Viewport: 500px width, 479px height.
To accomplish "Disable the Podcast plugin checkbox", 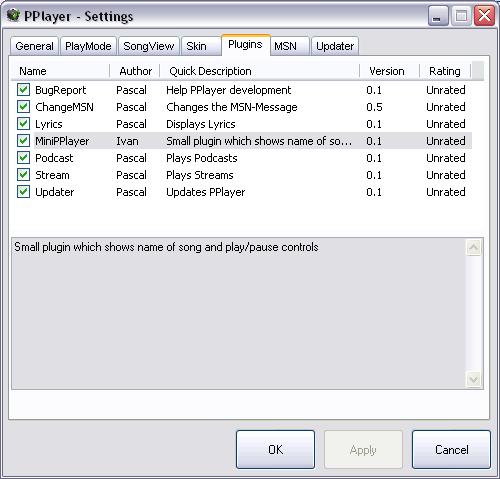I will click(x=23, y=158).
